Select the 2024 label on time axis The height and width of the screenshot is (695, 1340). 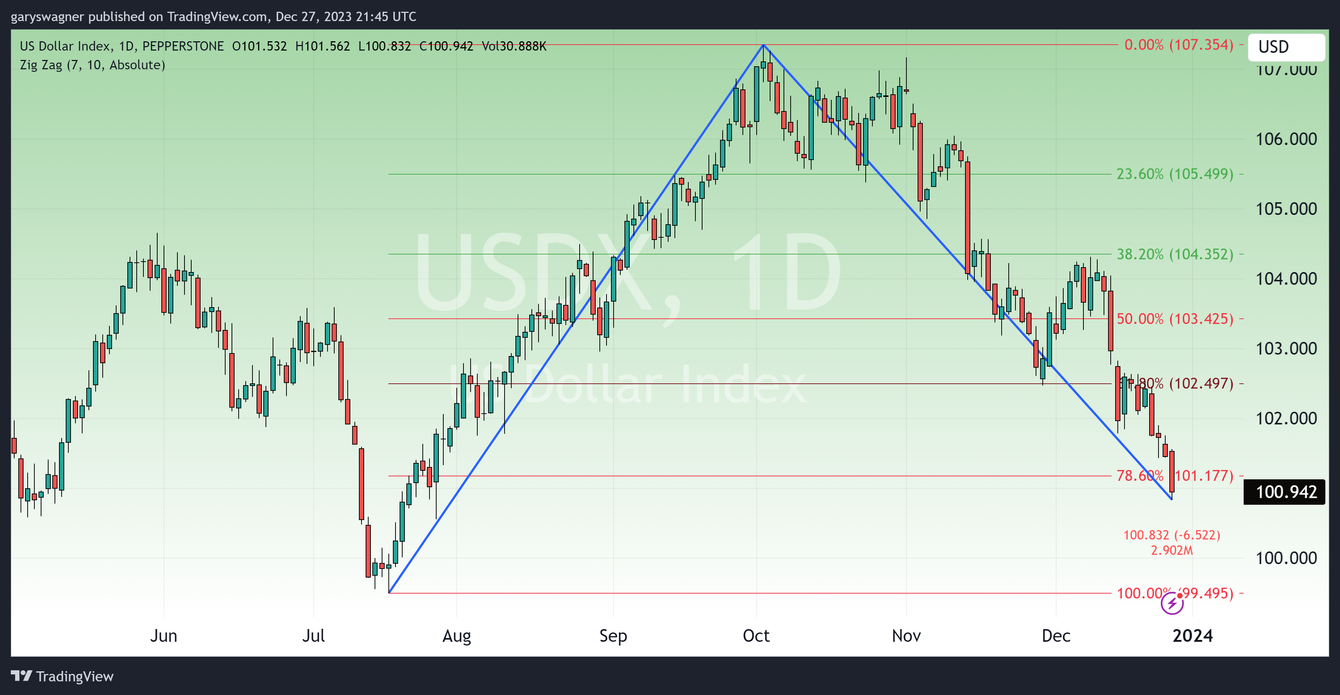(x=1193, y=636)
